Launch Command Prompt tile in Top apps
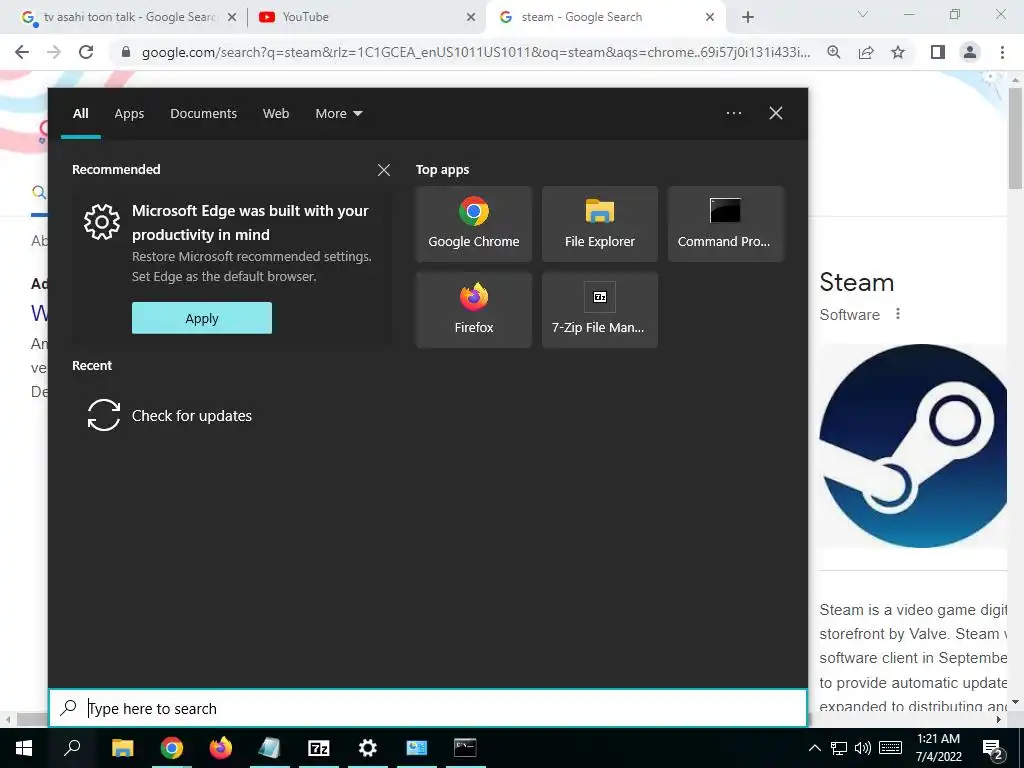The height and width of the screenshot is (768, 1024). point(725,224)
